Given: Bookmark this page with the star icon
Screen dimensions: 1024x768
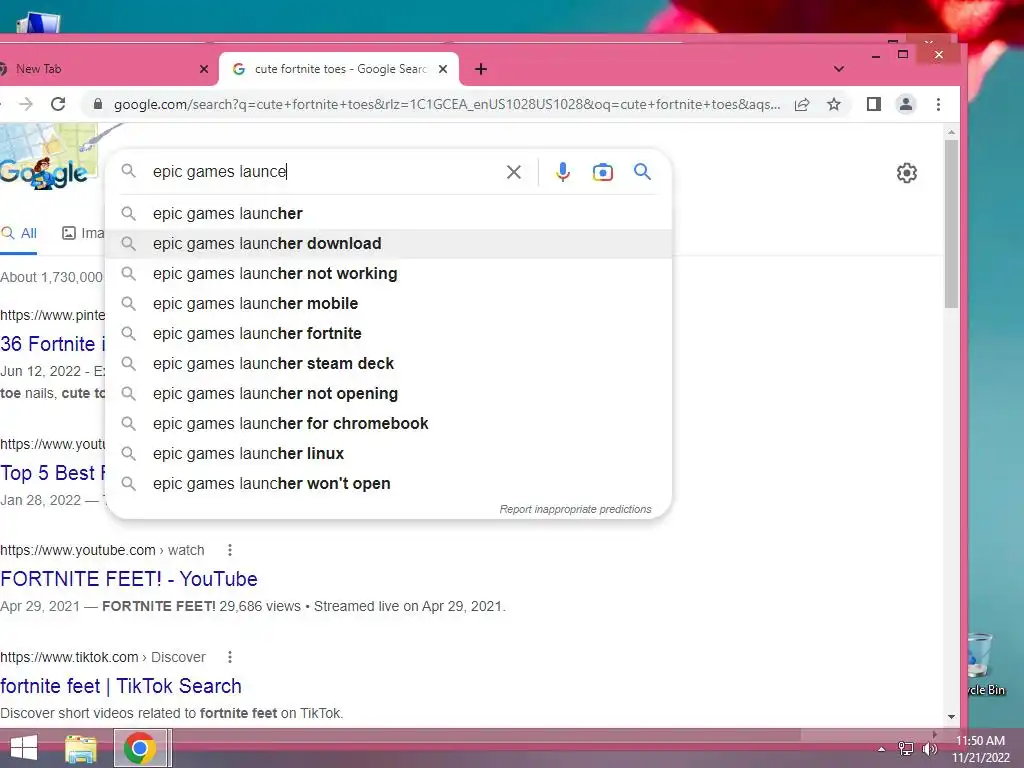Looking at the screenshot, I should coord(834,104).
